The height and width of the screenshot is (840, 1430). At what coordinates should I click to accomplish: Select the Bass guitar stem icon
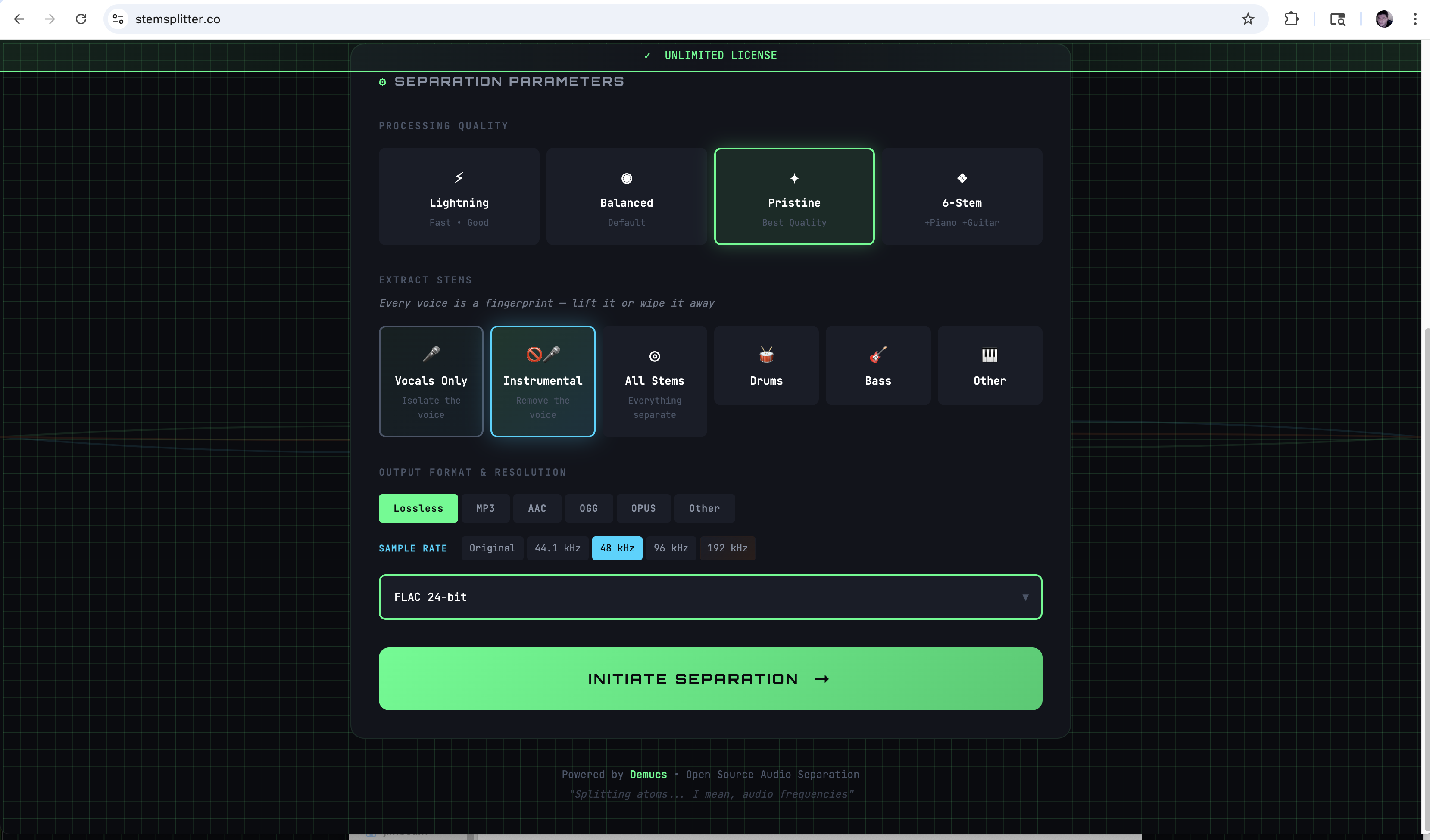pyautogui.click(x=877, y=356)
